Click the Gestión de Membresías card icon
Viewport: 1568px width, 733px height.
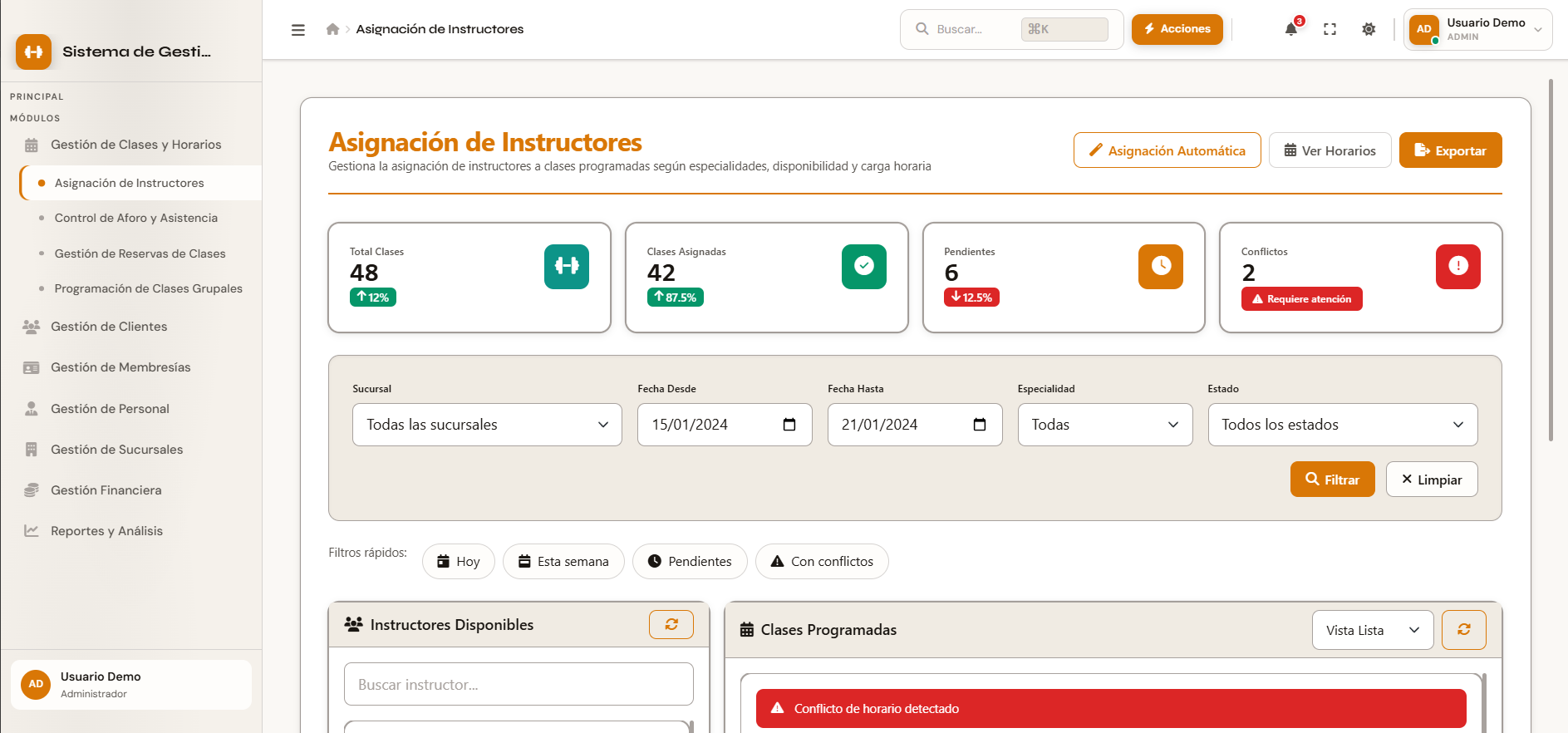[32, 367]
